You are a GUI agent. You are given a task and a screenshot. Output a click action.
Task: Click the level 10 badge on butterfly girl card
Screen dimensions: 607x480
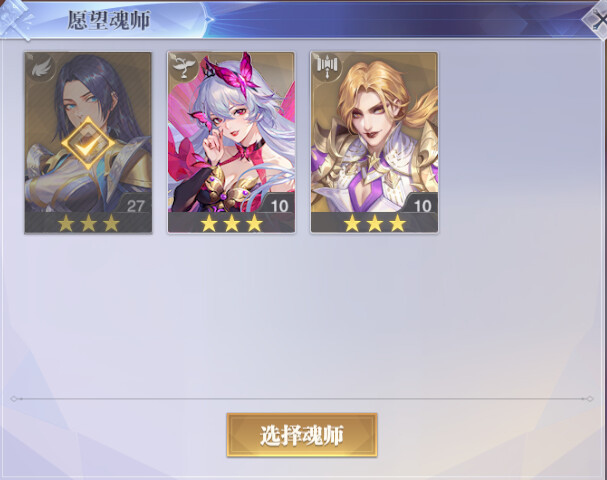[279, 206]
